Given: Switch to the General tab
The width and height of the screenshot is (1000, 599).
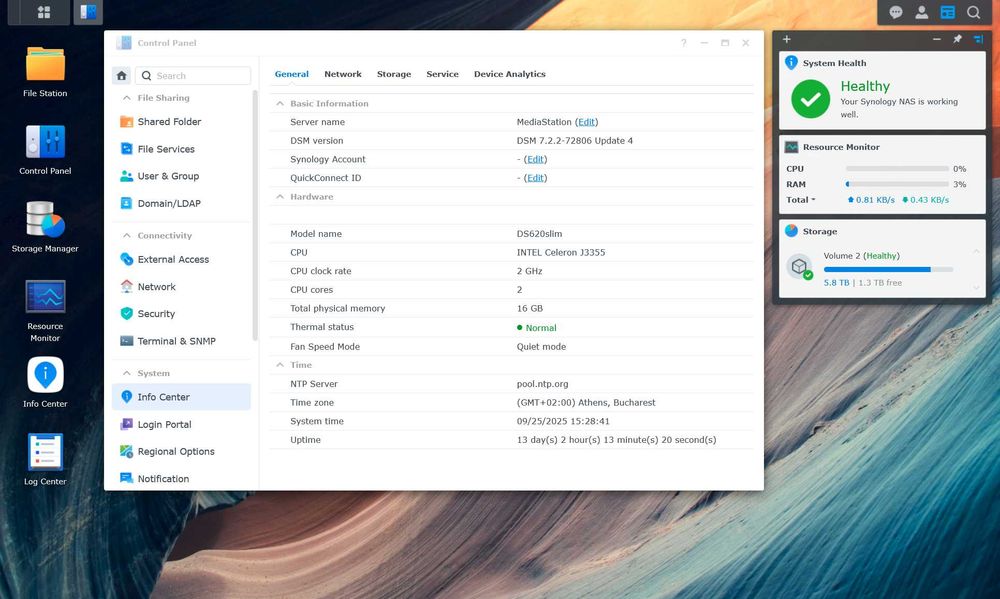Looking at the screenshot, I should click(291, 74).
